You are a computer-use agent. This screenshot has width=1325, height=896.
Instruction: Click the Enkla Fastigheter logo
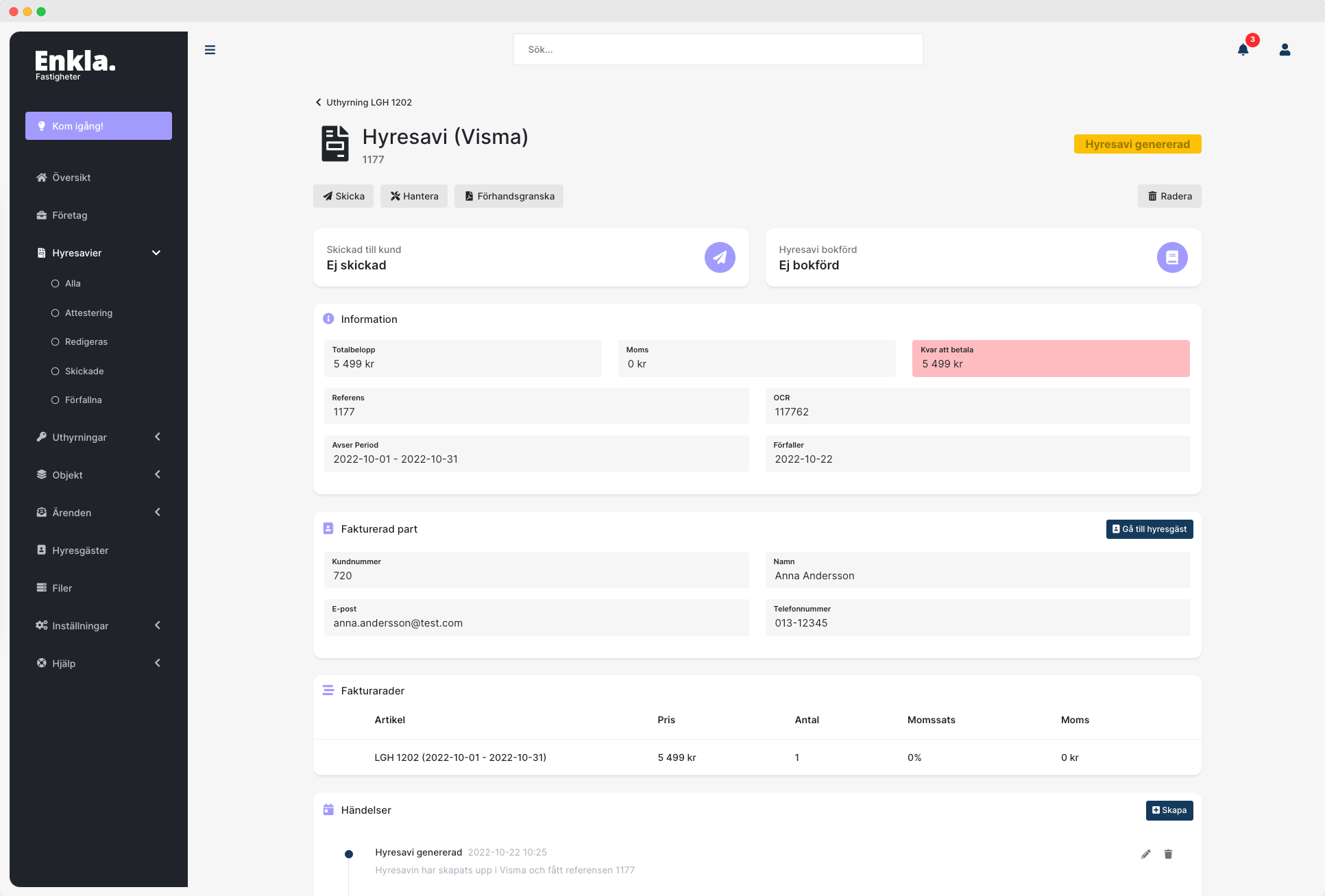75,65
